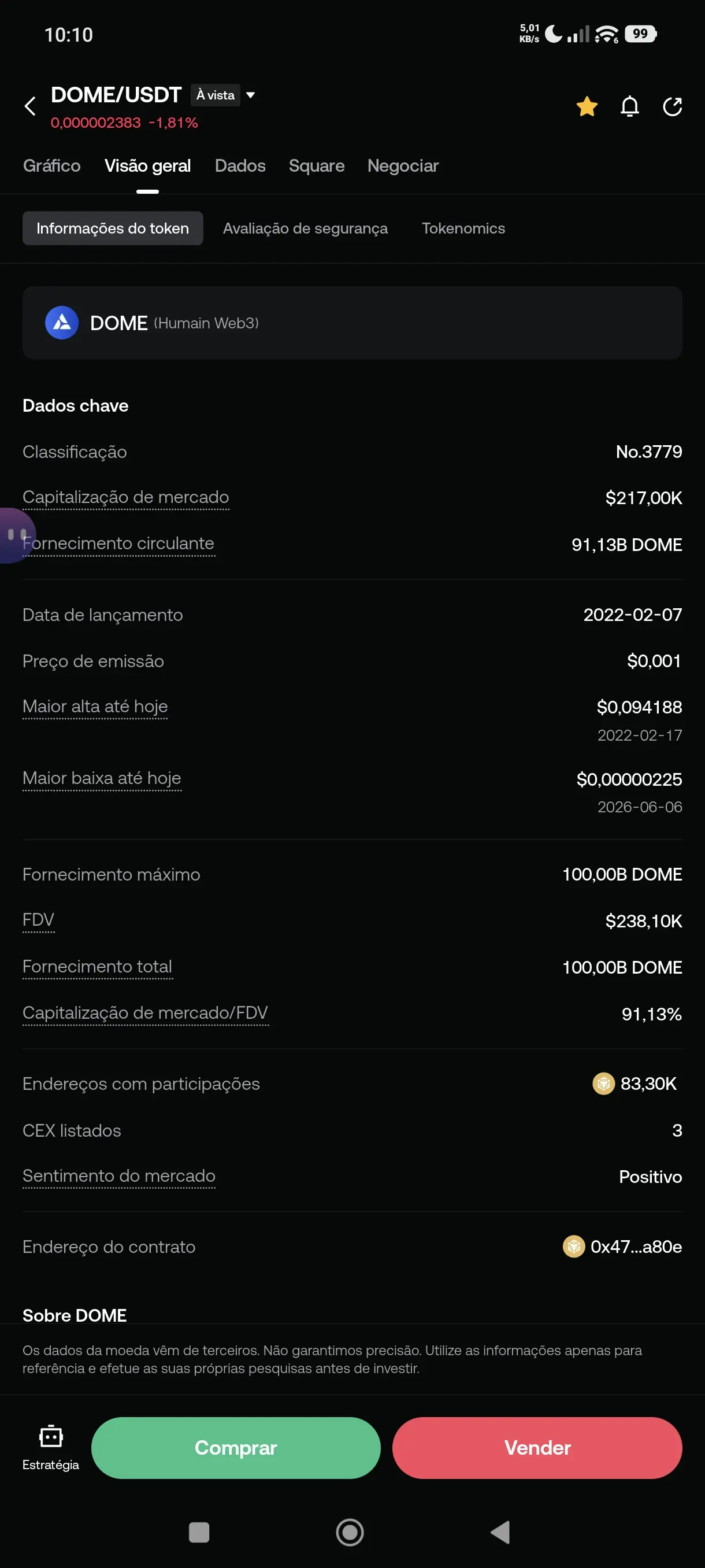
Task: Open price alert bell icon
Action: [629, 106]
